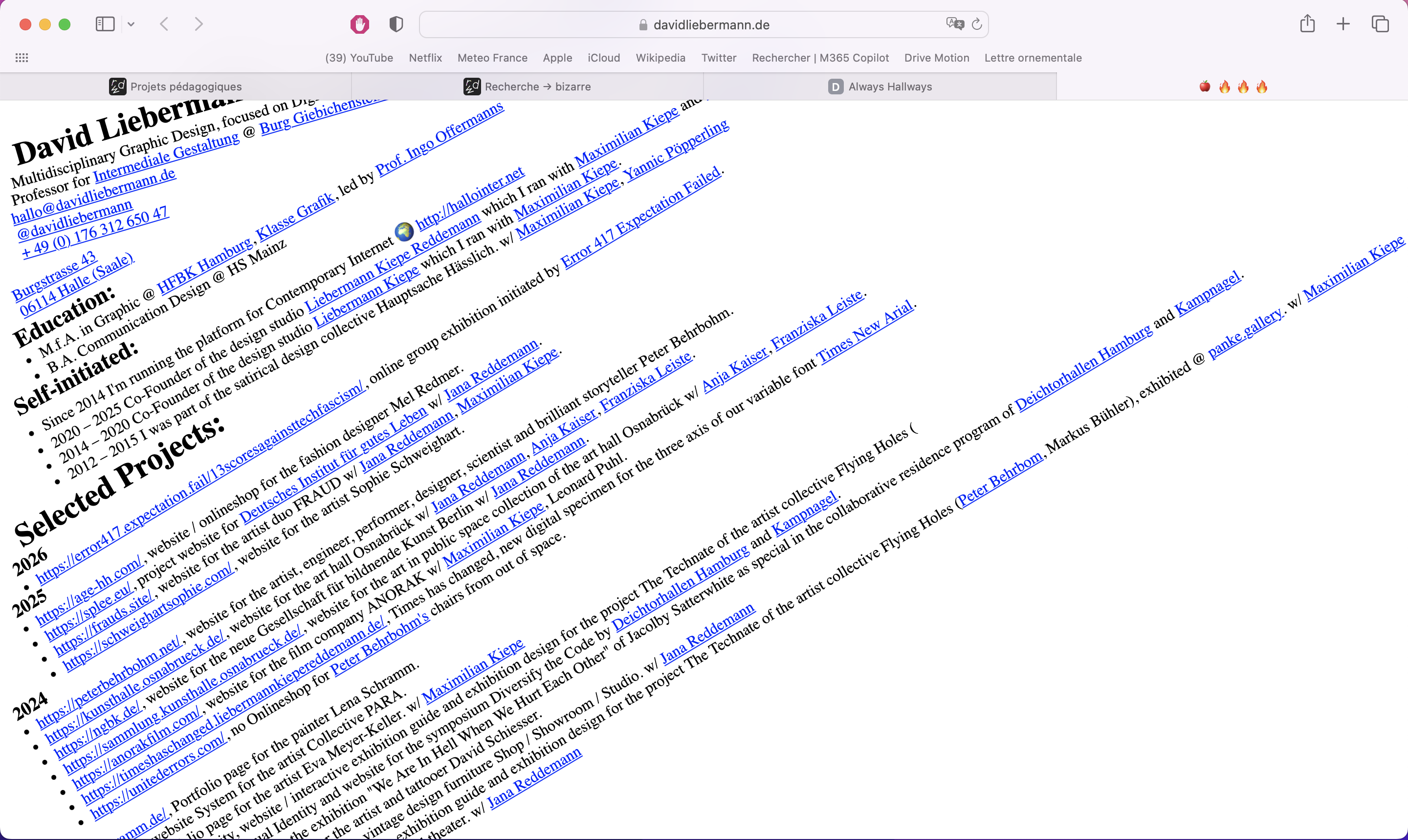Go forward to the next page

(x=198, y=24)
